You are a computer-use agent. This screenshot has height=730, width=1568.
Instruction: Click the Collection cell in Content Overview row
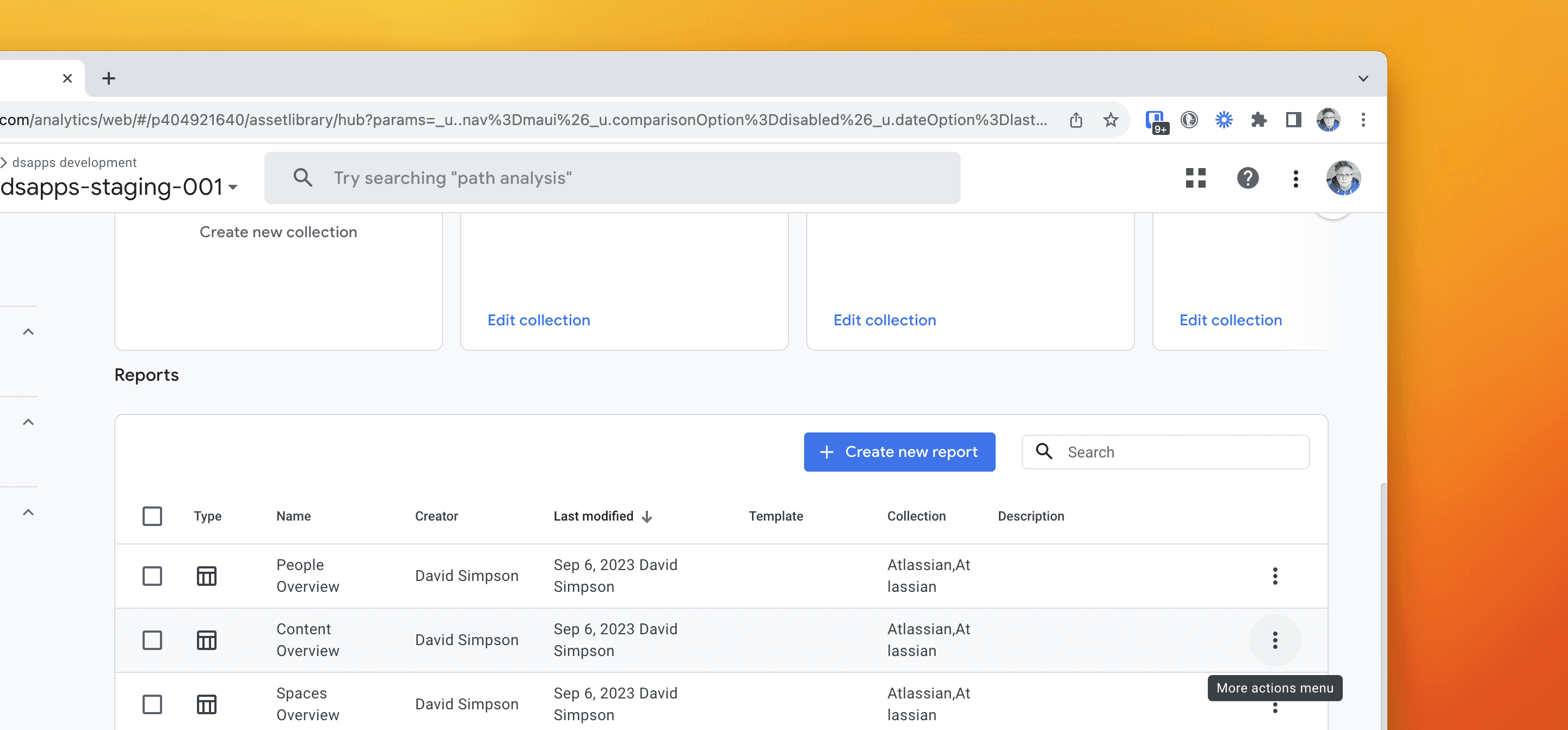928,640
